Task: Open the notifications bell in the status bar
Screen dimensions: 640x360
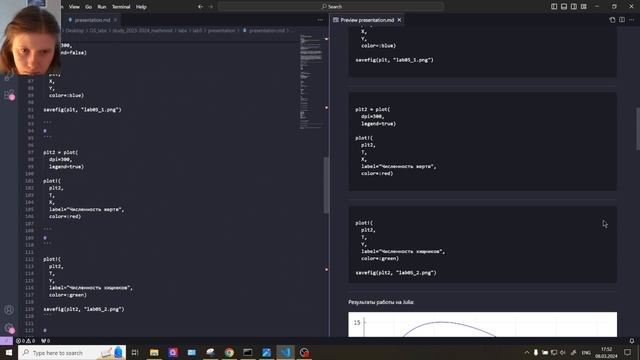Action: point(631,340)
